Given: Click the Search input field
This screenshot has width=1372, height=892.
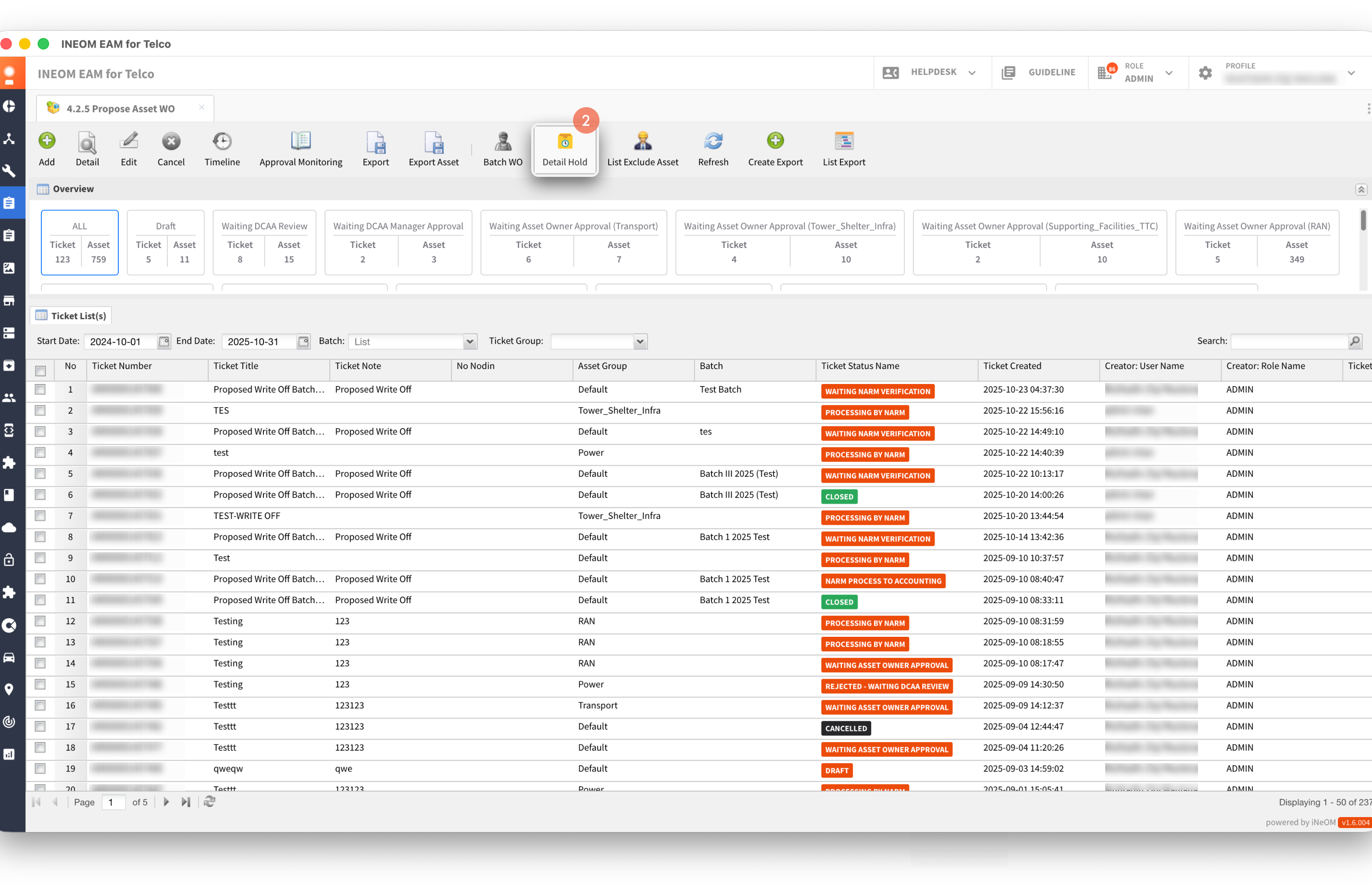Looking at the screenshot, I should click(1289, 342).
